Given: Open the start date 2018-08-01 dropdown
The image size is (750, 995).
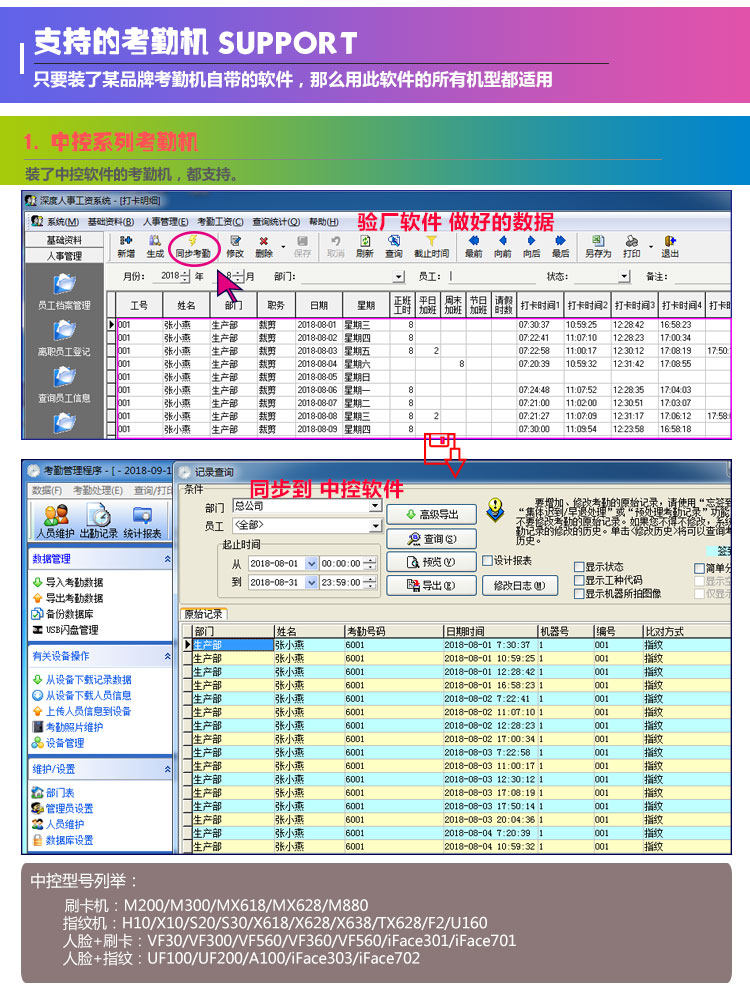Looking at the screenshot, I should [311, 563].
